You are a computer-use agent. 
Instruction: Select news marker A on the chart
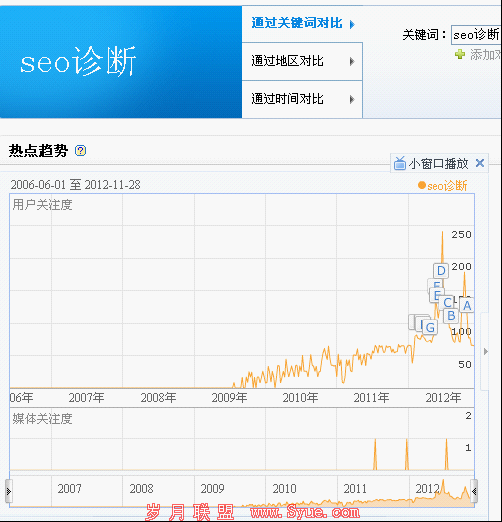pos(467,305)
